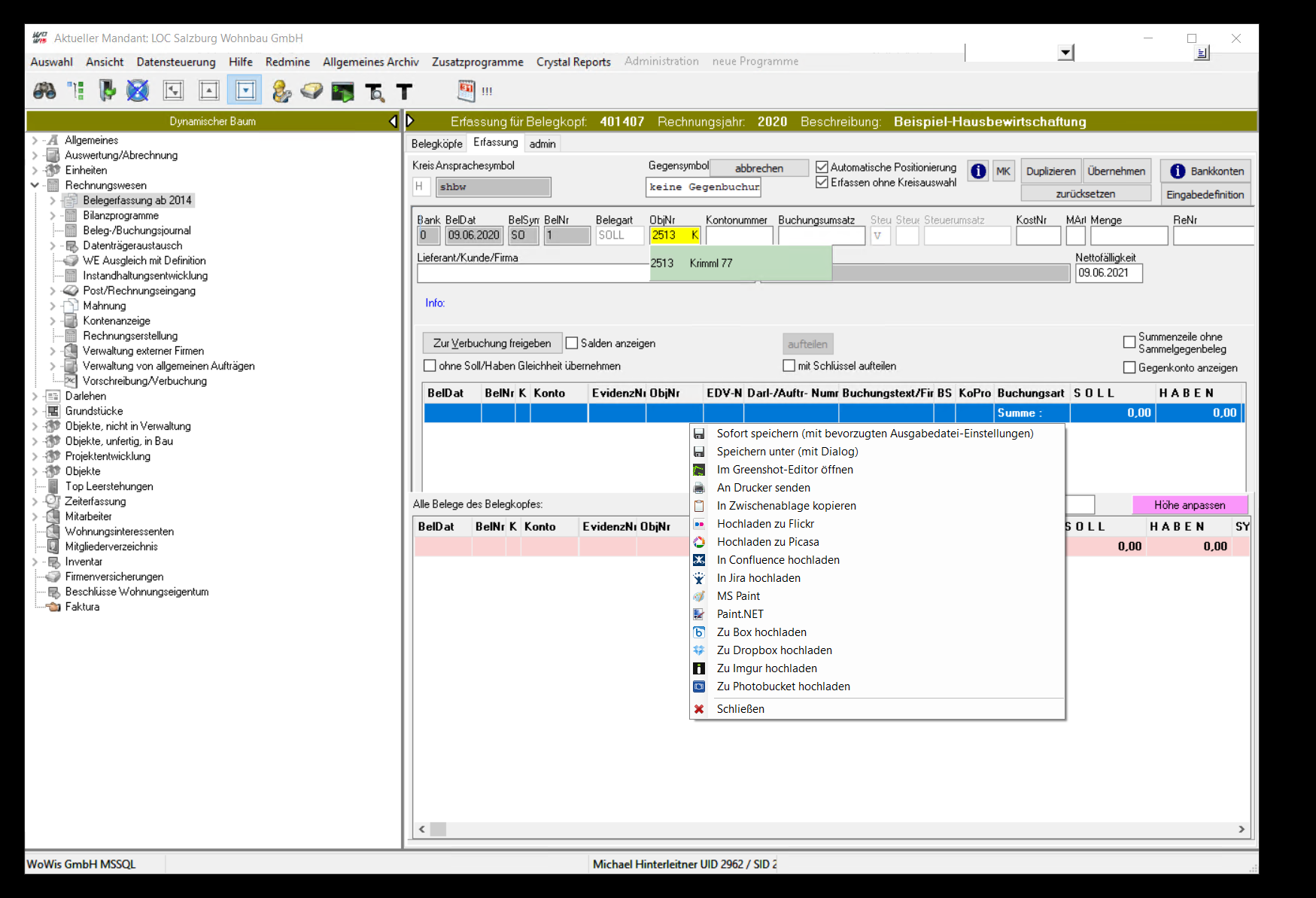Select suggestion 2513 Krimml 77

[x=741, y=263]
